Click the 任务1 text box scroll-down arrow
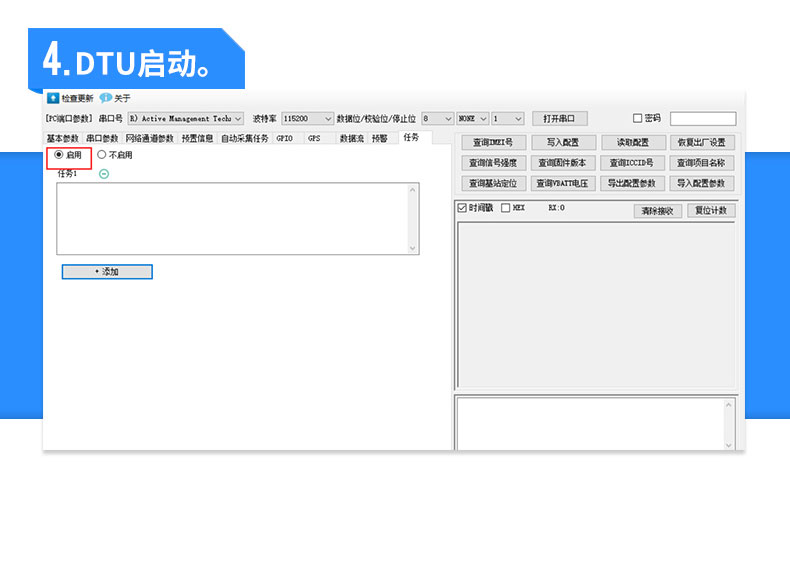Screen dimensions: 790x562 (x=413, y=248)
